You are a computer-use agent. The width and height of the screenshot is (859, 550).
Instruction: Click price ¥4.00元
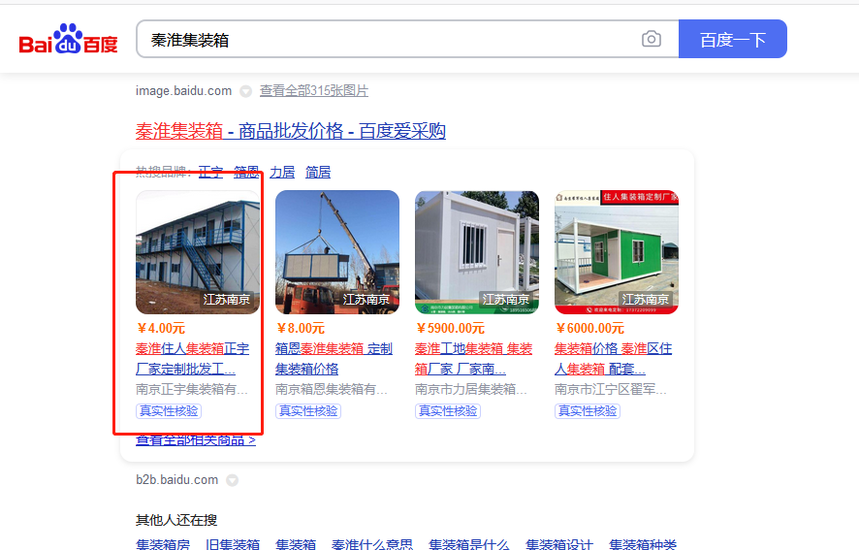point(161,328)
